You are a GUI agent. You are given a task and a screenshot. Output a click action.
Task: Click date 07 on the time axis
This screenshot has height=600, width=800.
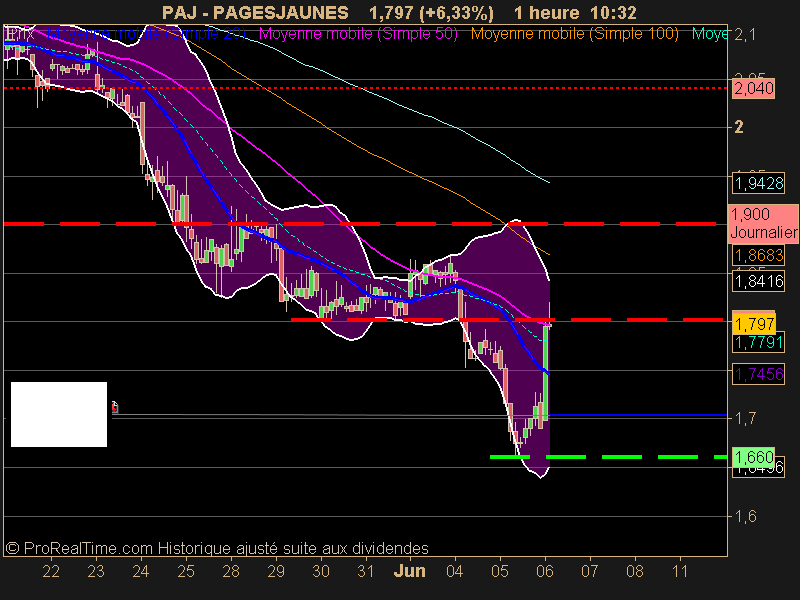(x=590, y=571)
